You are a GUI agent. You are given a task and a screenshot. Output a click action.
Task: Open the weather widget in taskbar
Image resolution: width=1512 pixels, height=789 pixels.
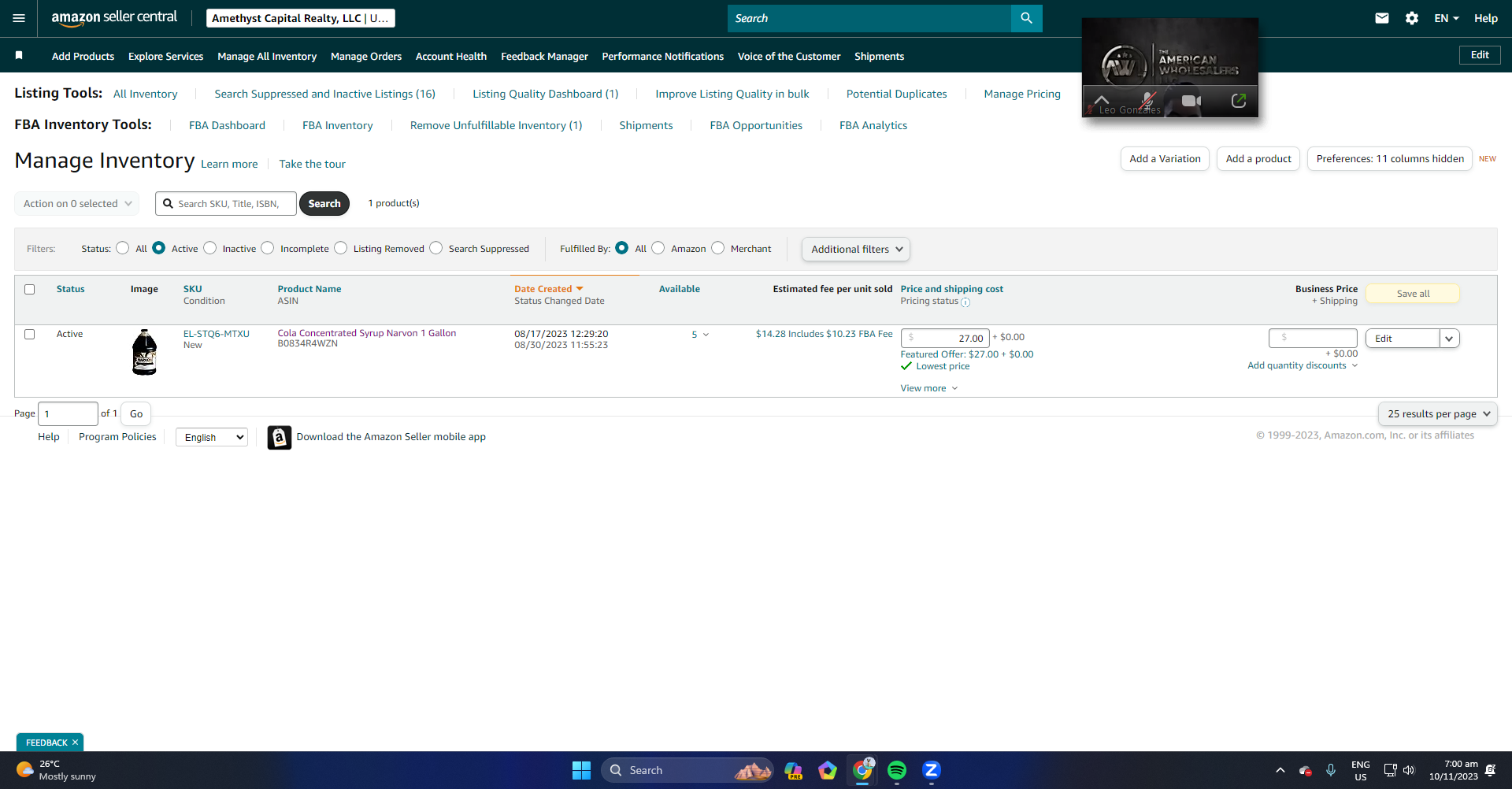click(x=56, y=770)
